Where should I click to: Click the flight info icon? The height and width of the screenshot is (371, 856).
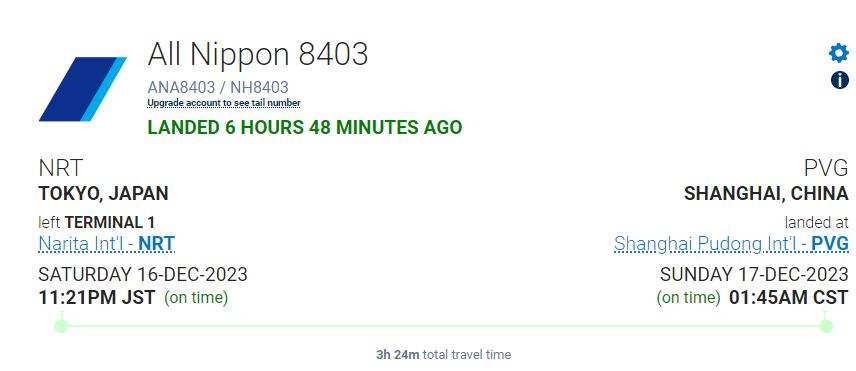click(x=840, y=80)
